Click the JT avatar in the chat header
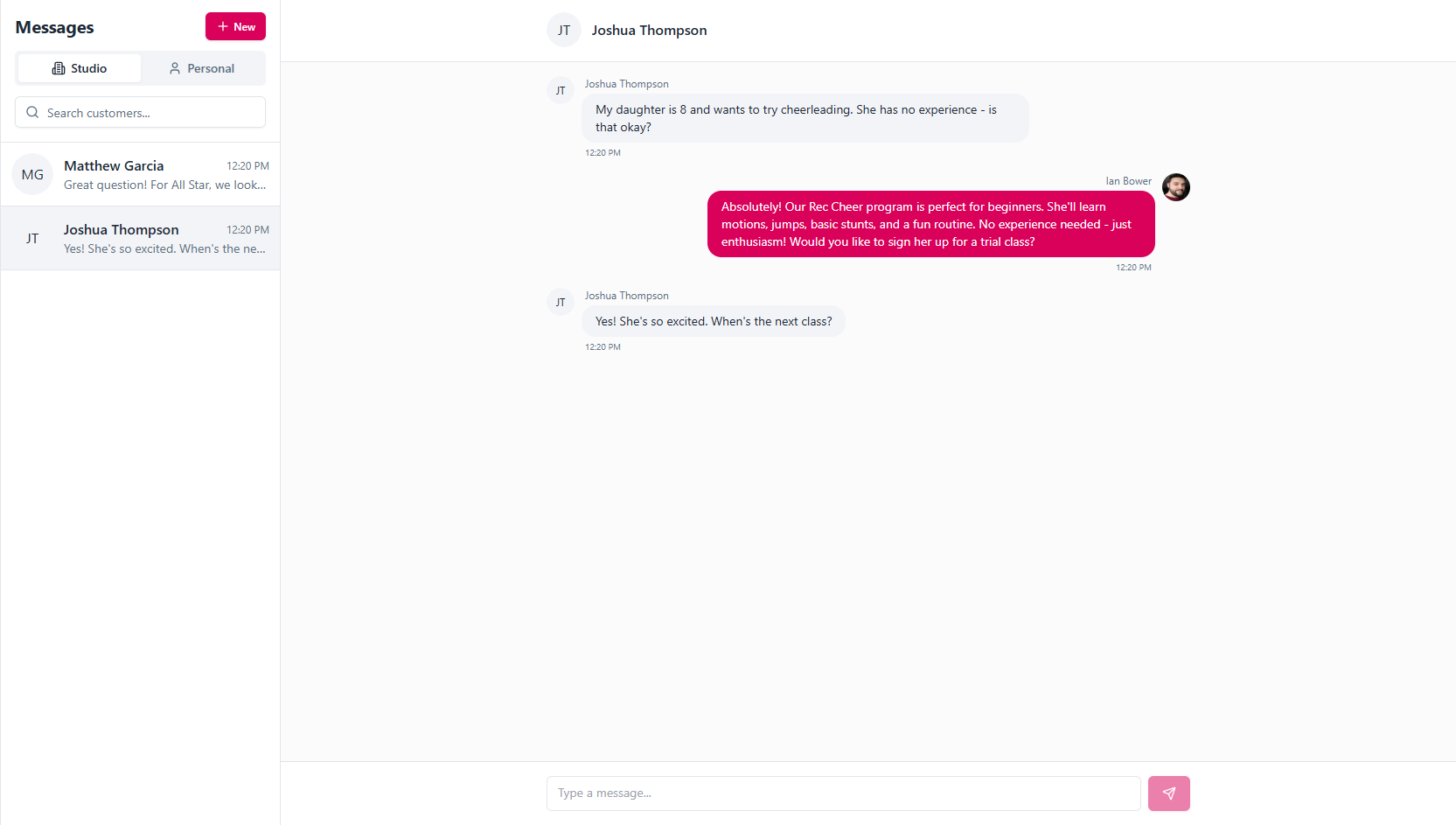Screen dimensions: 1456x825 563,30
